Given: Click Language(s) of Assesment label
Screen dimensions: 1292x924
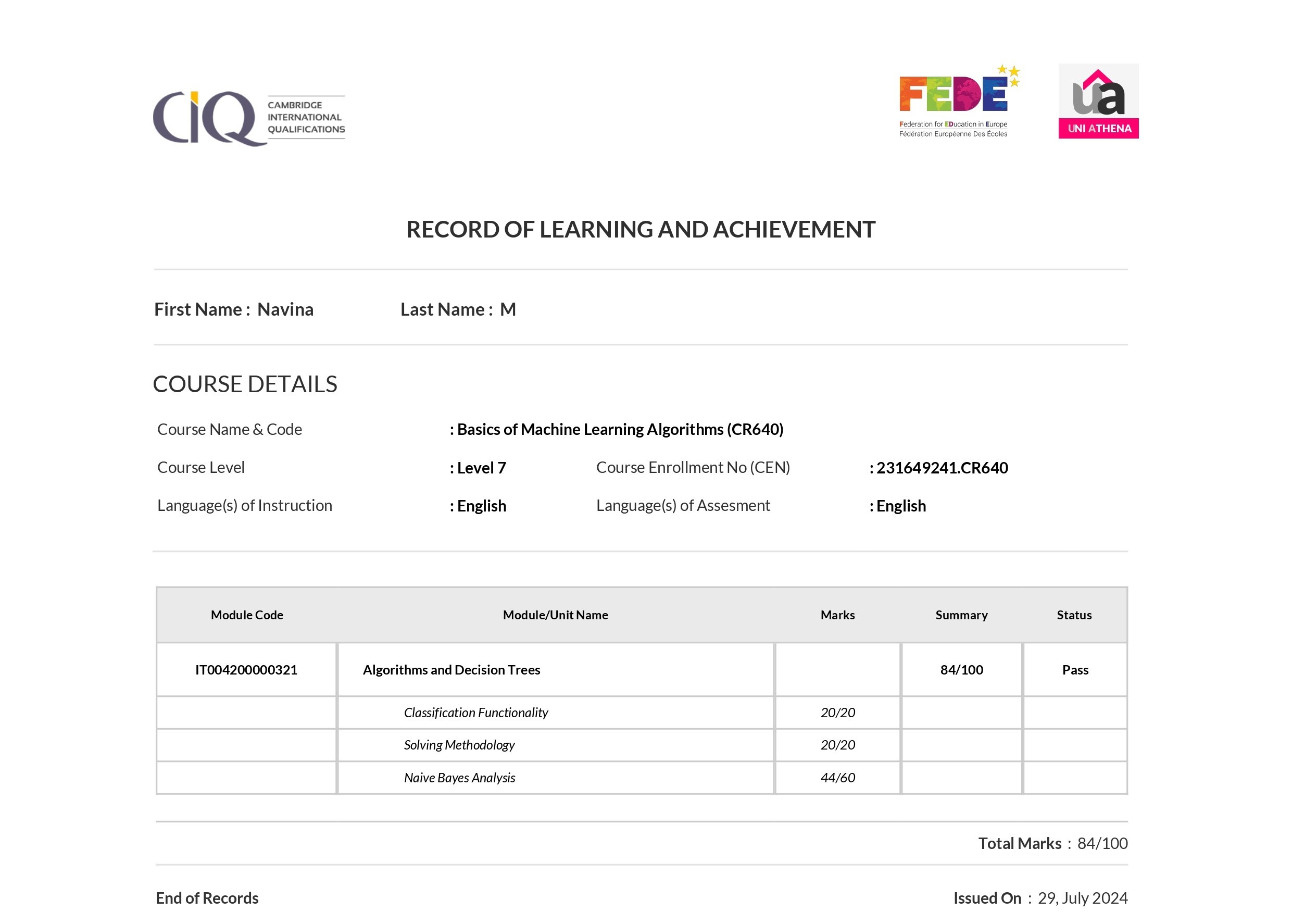Looking at the screenshot, I should (x=683, y=505).
